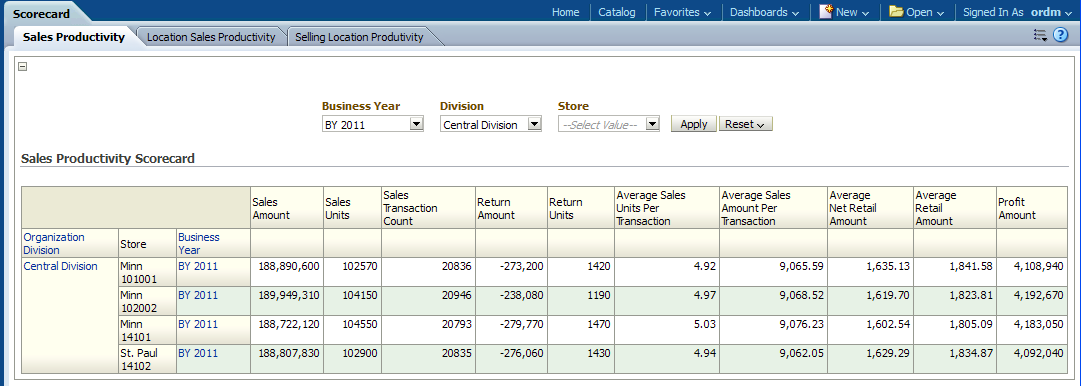Viewport: 1081px width, 386px height.
Task: Open Central Division link in table
Action: coord(61,266)
